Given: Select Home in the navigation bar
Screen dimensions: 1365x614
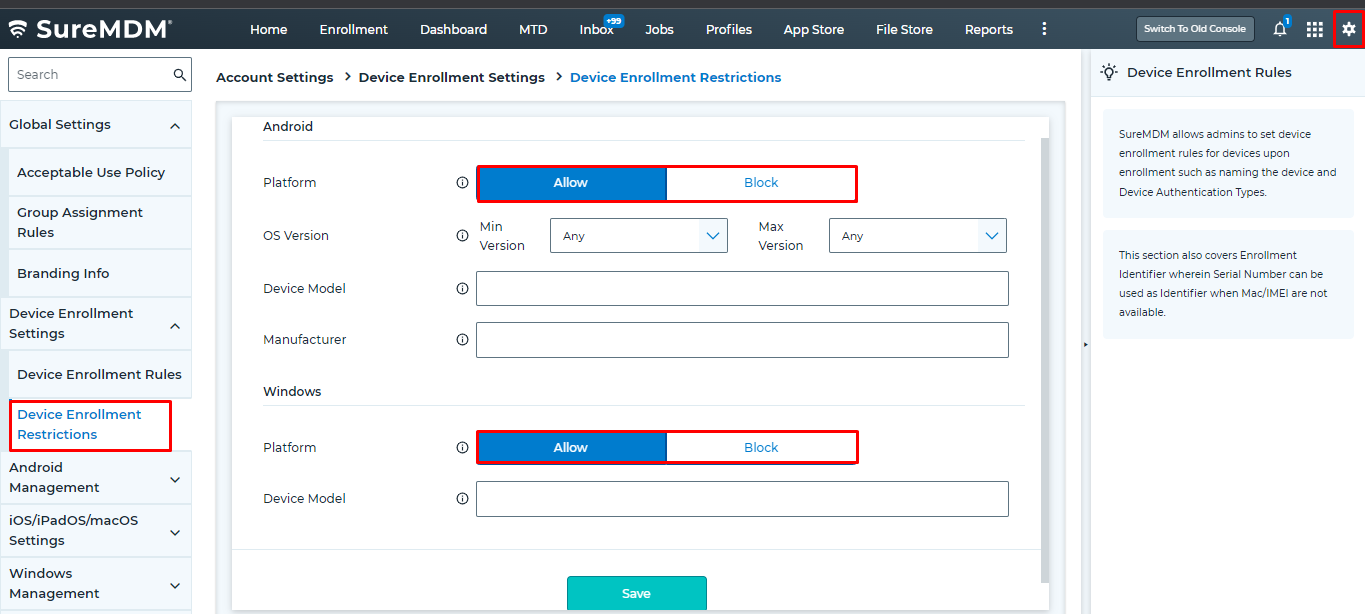Looking at the screenshot, I should coord(268,29).
